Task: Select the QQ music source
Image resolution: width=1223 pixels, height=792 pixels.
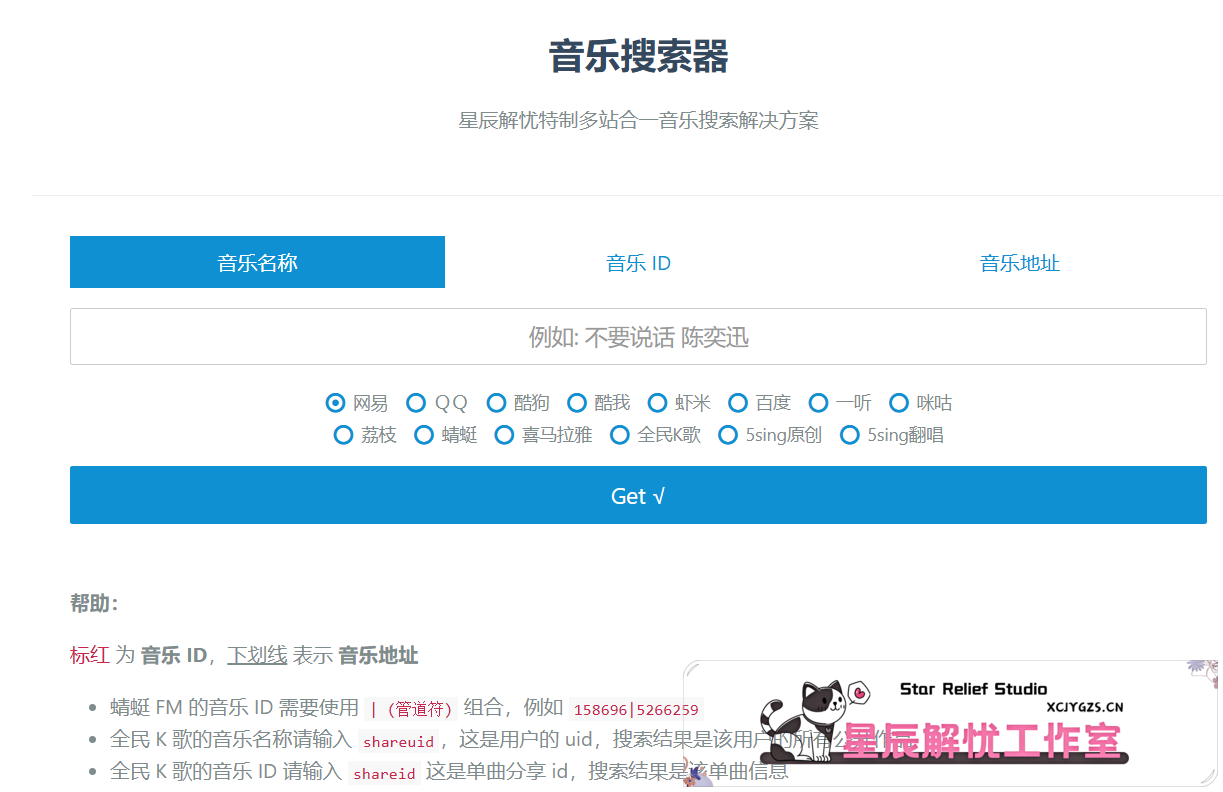Action: (416, 402)
